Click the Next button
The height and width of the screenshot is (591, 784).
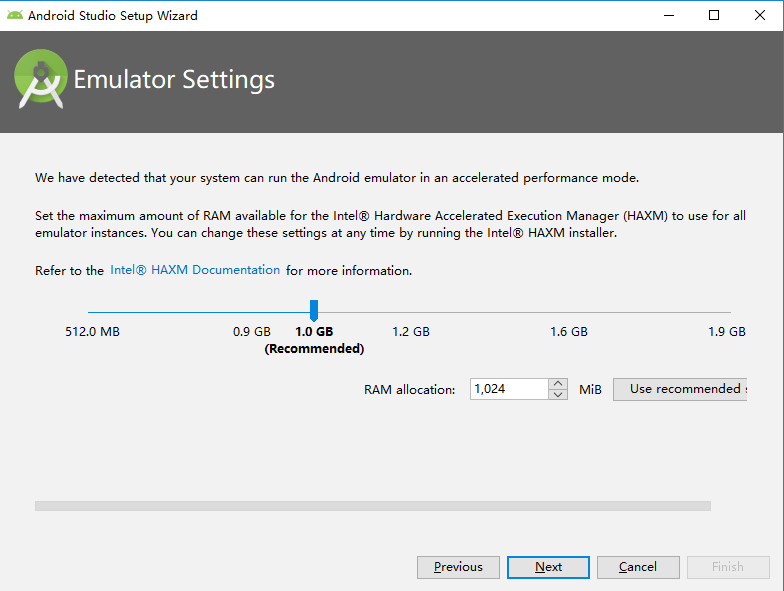click(x=548, y=567)
